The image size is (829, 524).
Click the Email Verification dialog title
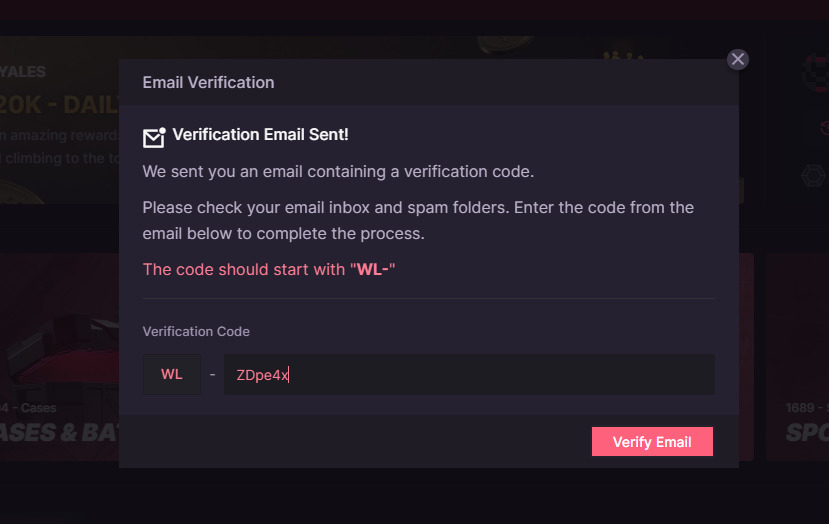pos(208,82)
